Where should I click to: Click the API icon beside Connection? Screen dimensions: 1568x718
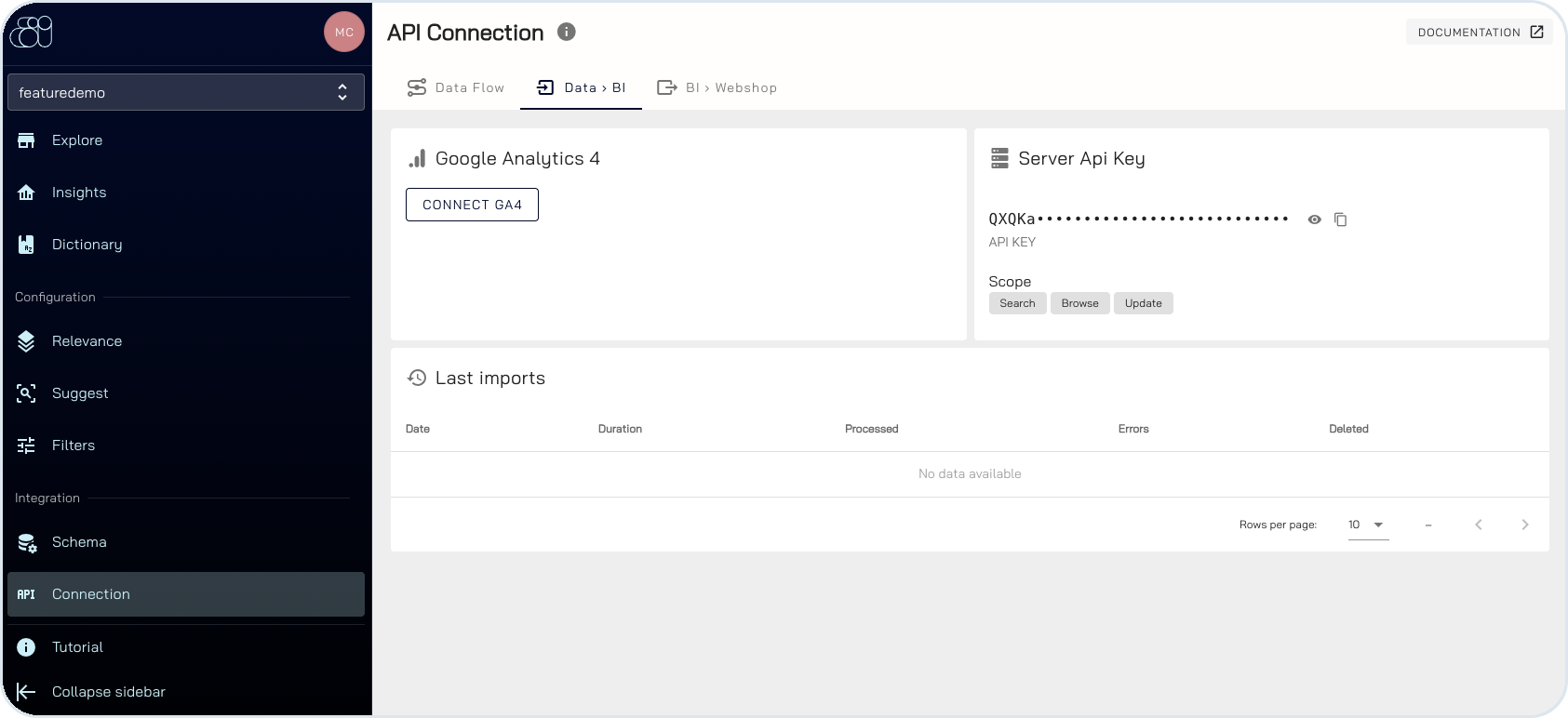tap(26, 594)
